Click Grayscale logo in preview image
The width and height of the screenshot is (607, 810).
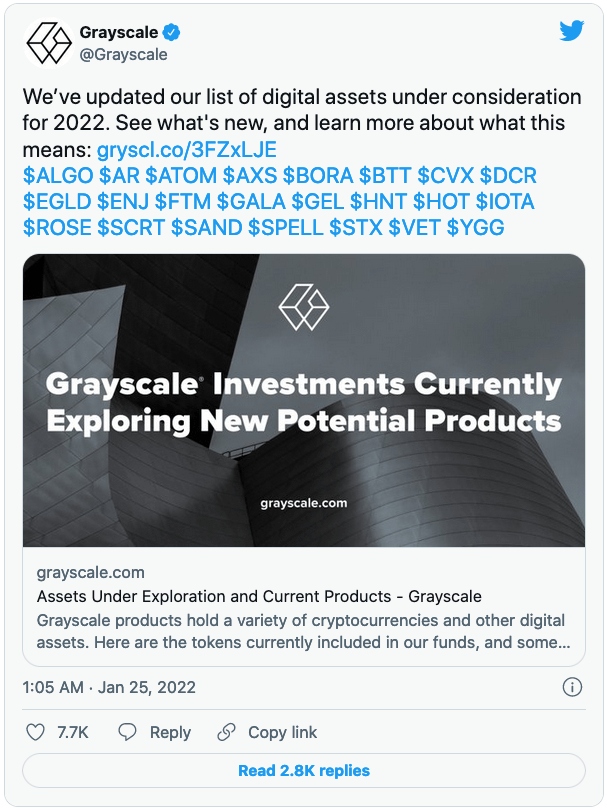coord(304,307)
